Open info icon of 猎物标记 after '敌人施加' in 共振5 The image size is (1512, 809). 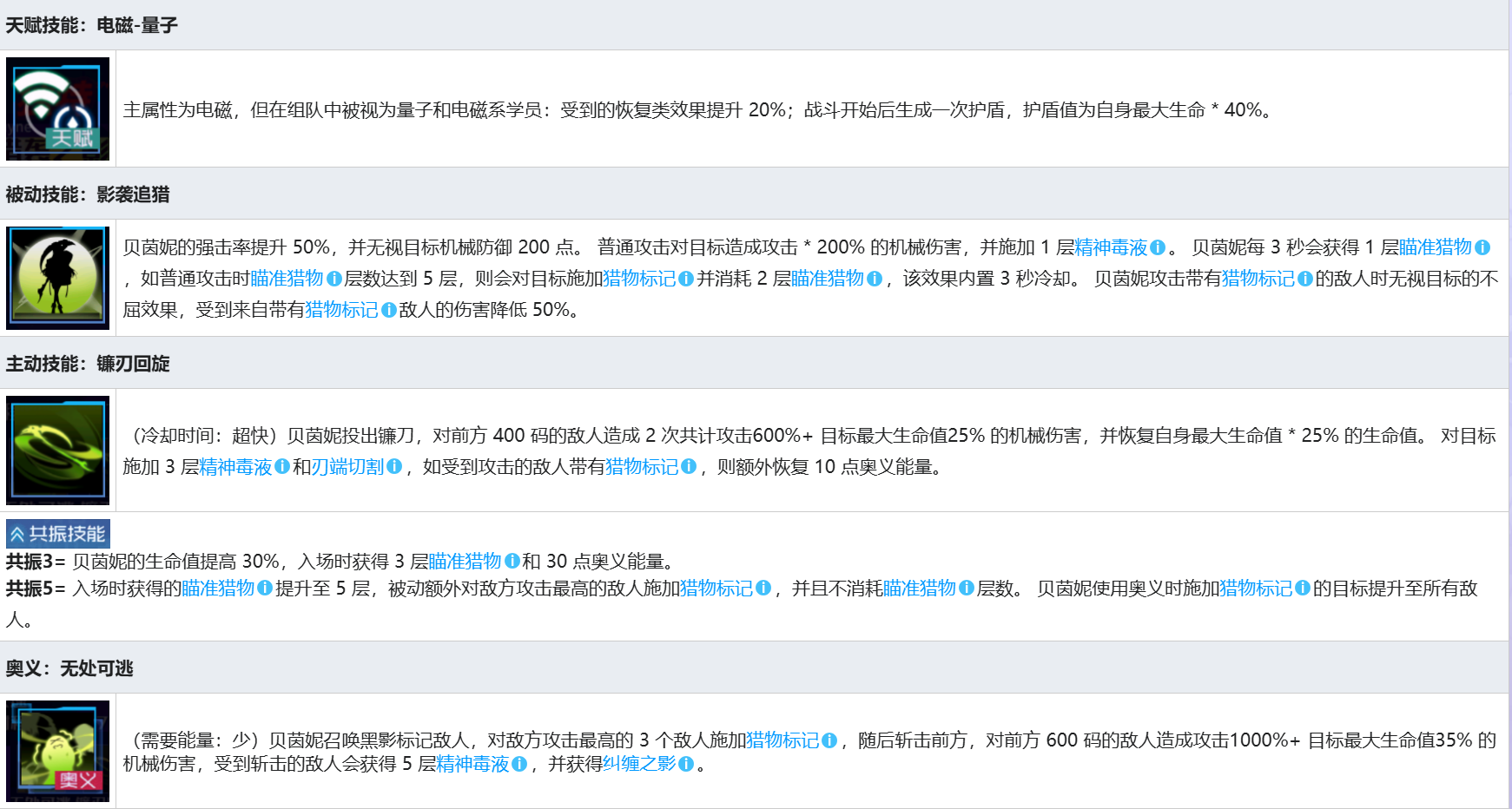763,589
